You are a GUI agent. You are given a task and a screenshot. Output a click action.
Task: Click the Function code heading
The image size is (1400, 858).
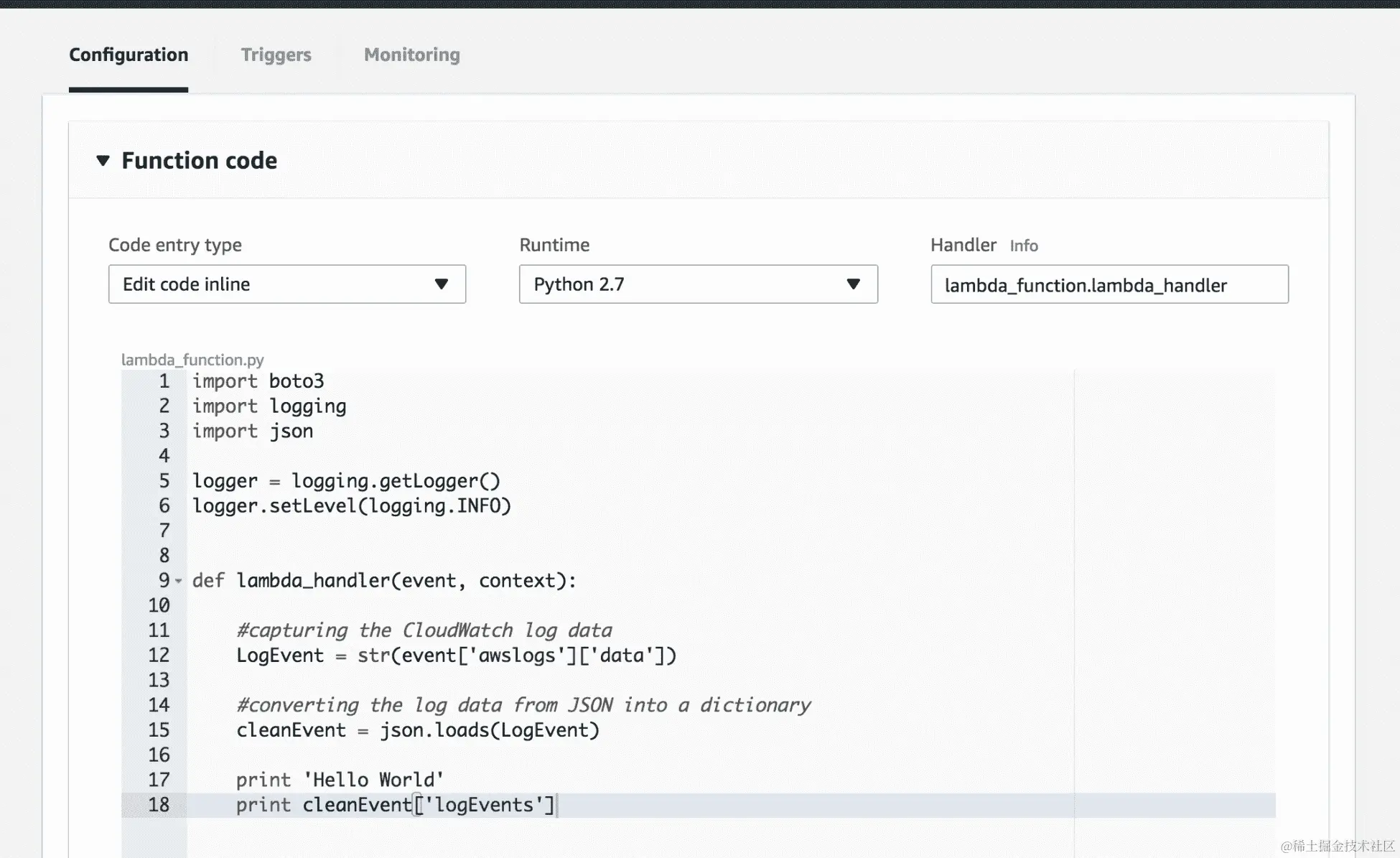pyautogui.click(x=199, y=160)
